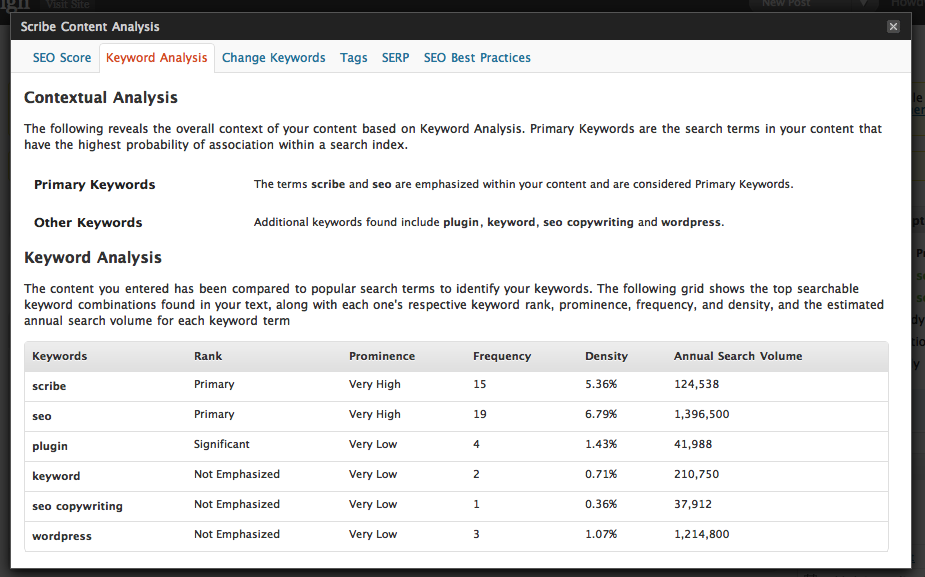925x577 pixels.
Task: Click search volume 124,538
Action: pyautogui.click(x=696, y=384)
